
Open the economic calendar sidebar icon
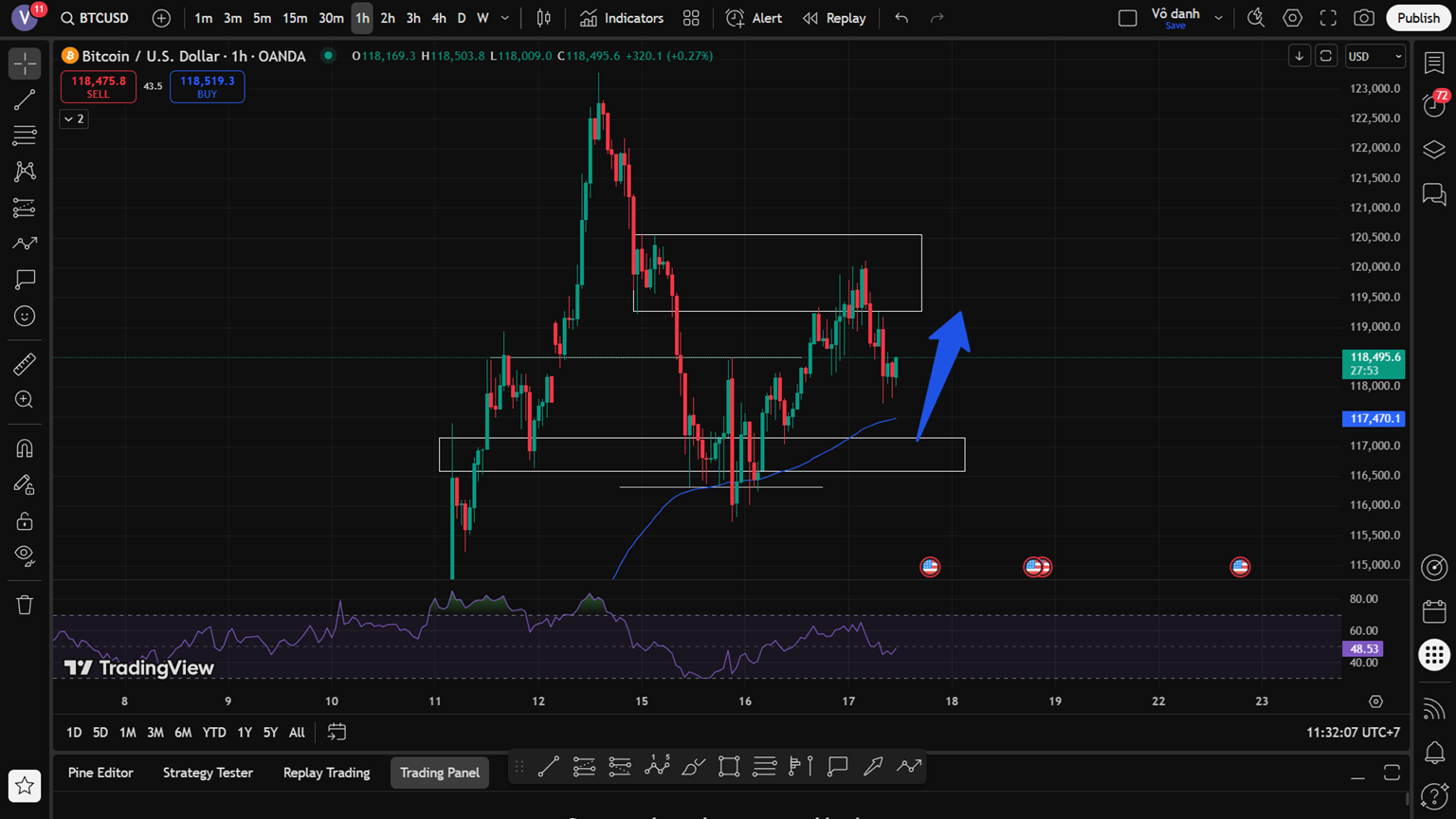click(x=1434, y=611)
